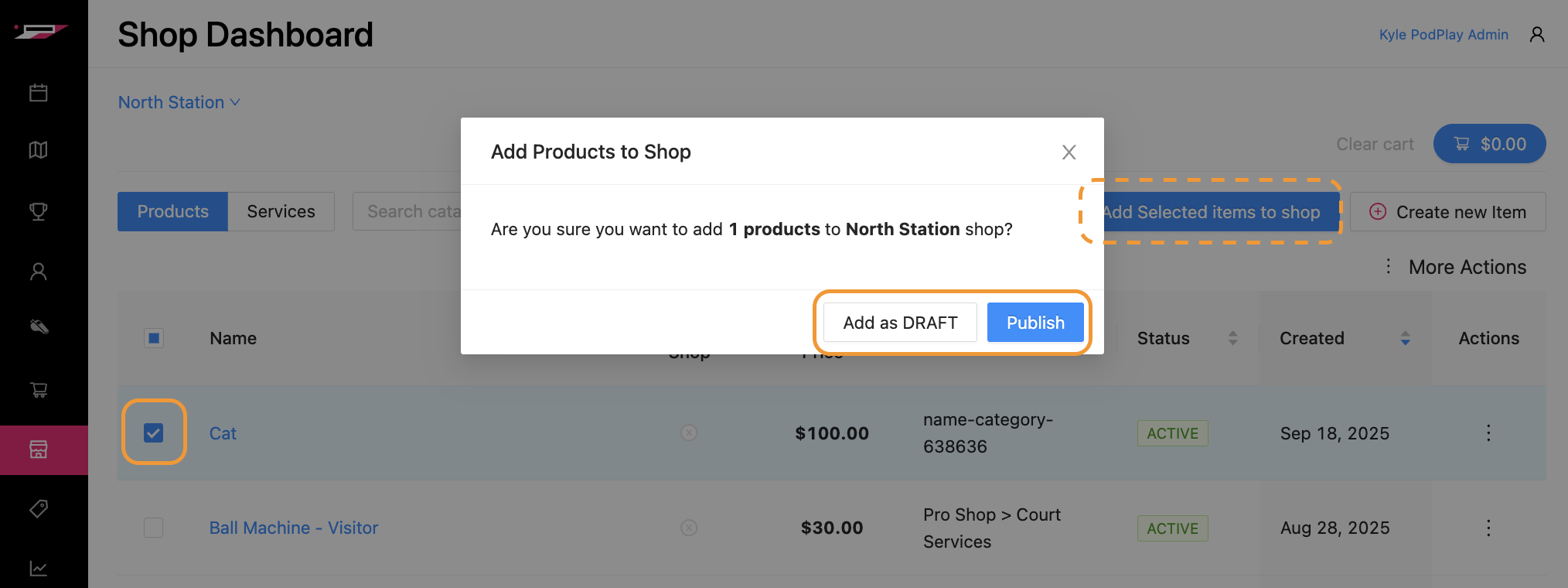1568x588 pixels.
Task: Open the More Actions menu
Action: tap(1455, 267)
